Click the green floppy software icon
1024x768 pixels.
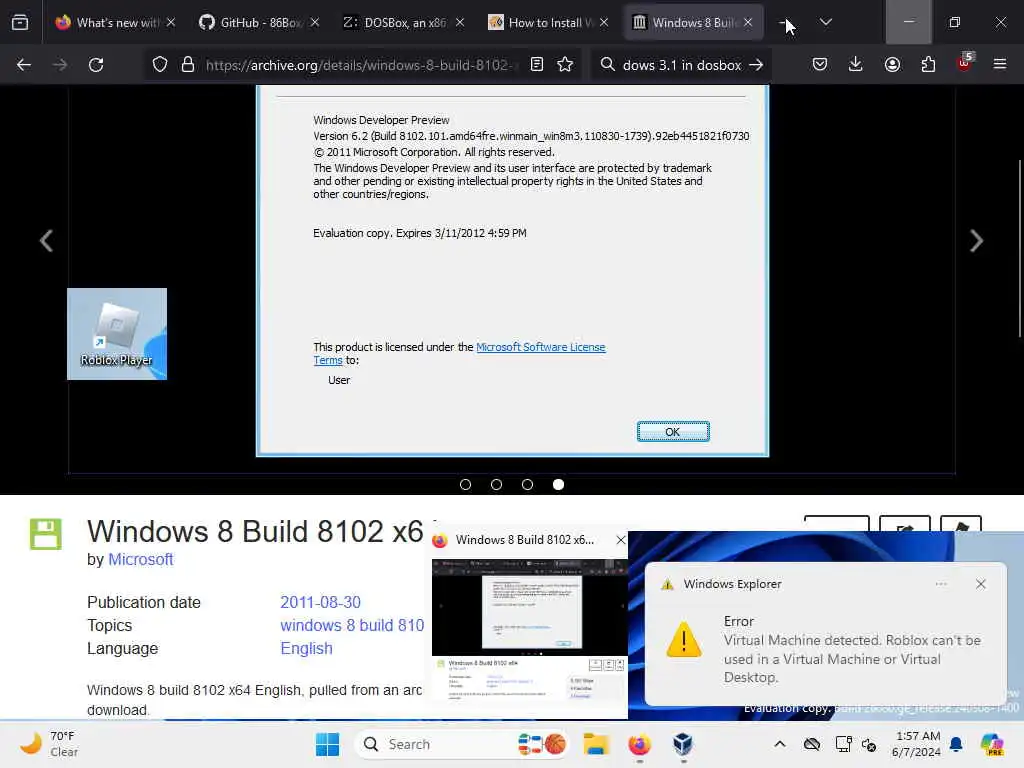pos(46,534)
